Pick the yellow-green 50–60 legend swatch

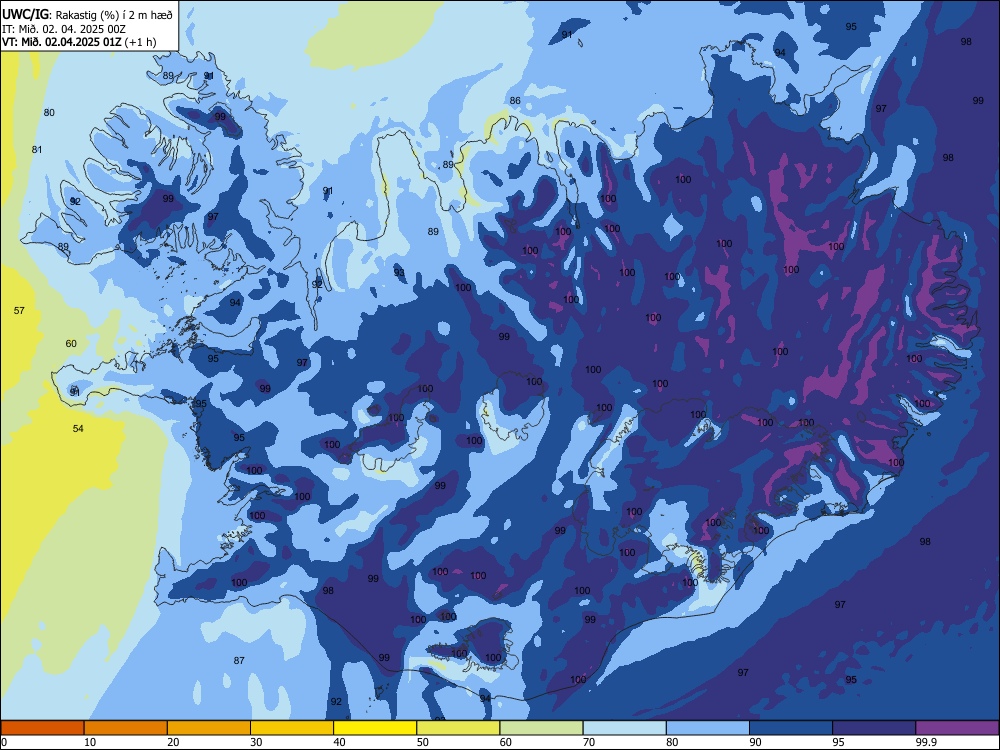[459, 728]
